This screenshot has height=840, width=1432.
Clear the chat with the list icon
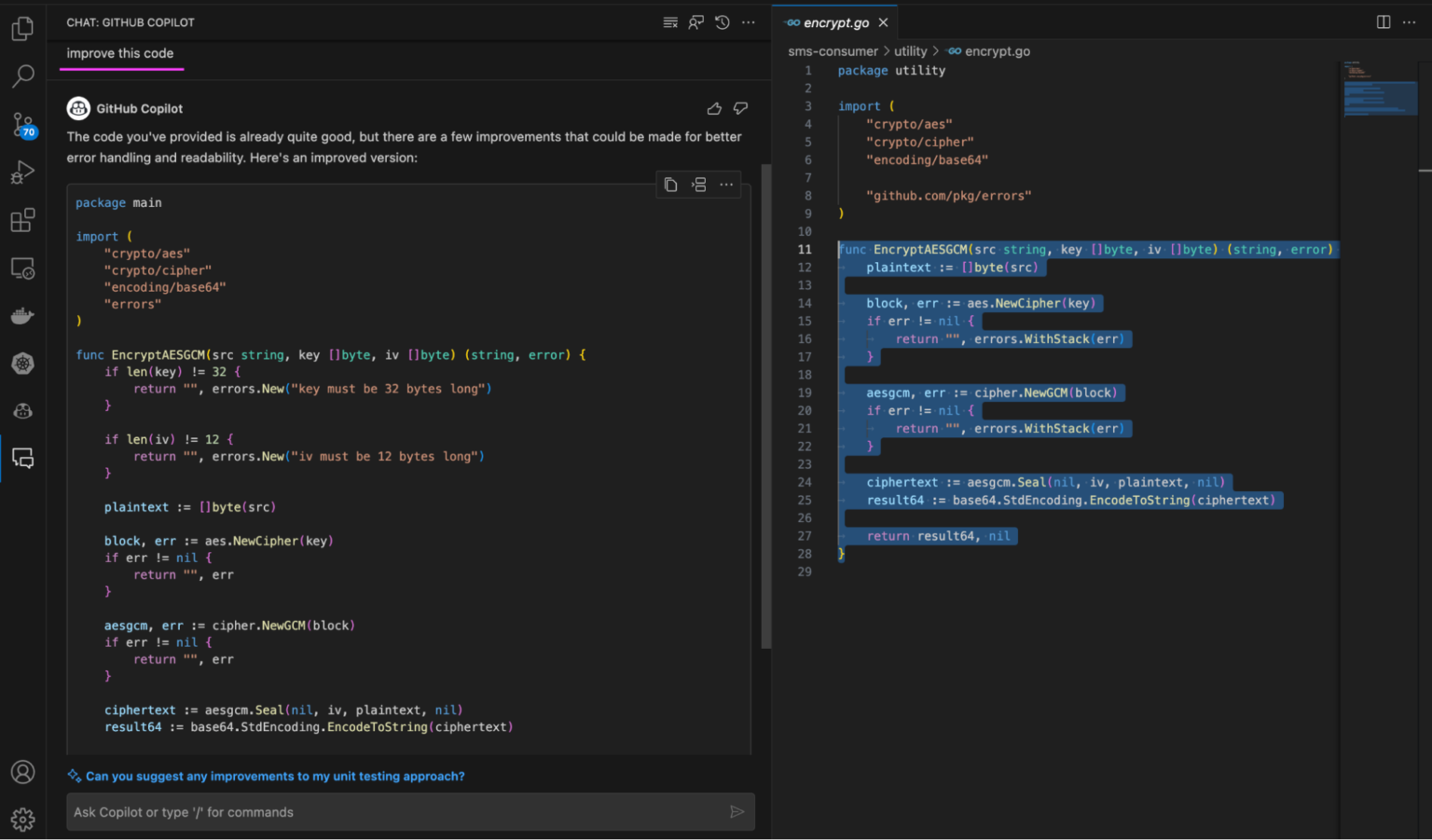(x=670, y=22)
